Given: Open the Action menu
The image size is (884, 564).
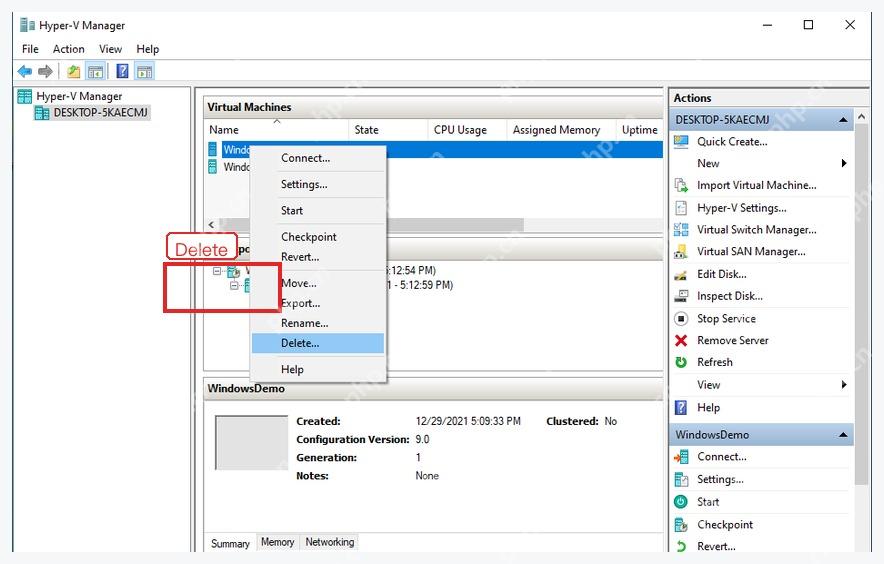Looking at the screenshot, I should [69, 49].
